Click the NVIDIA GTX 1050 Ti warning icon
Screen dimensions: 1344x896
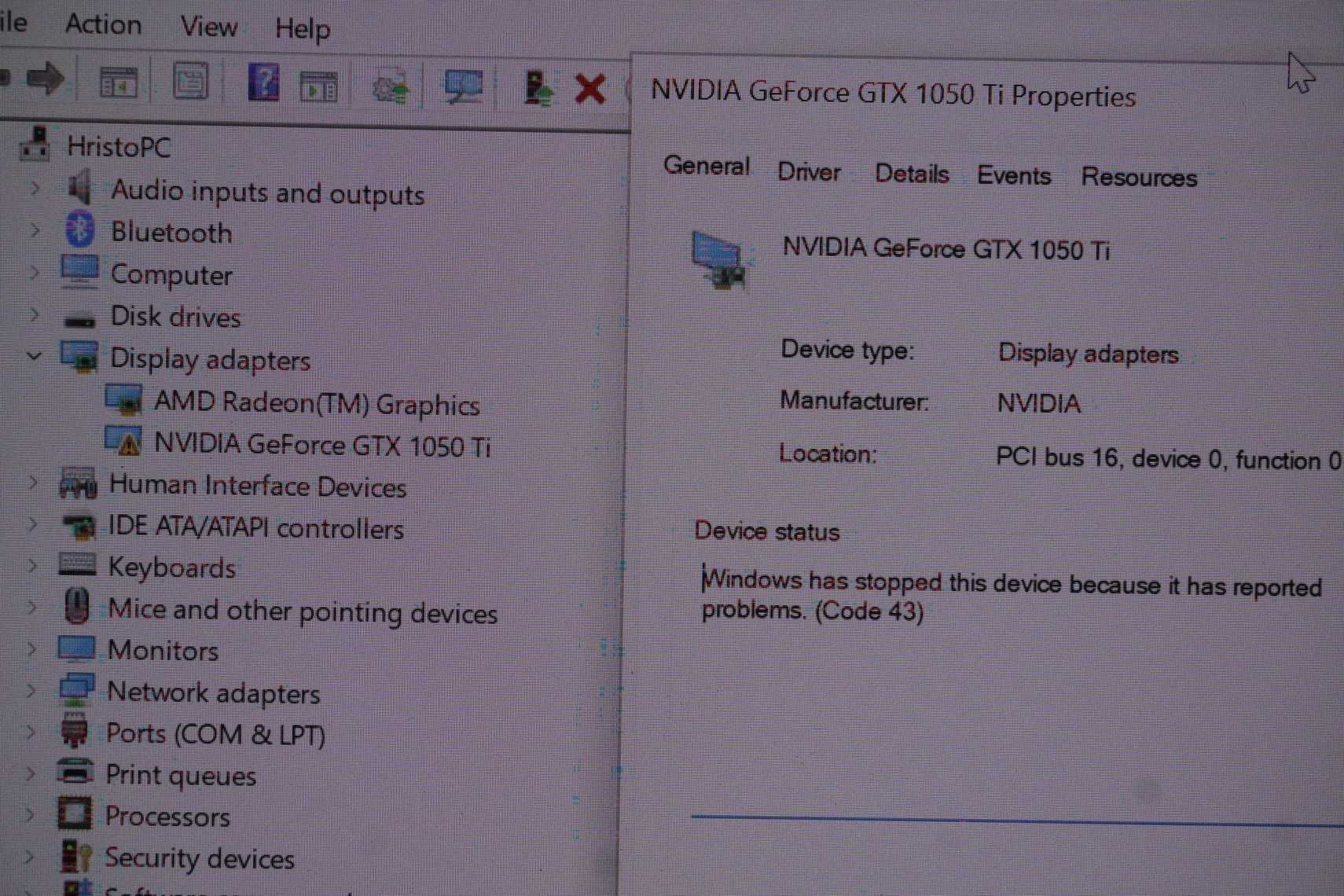coord(123,441)
